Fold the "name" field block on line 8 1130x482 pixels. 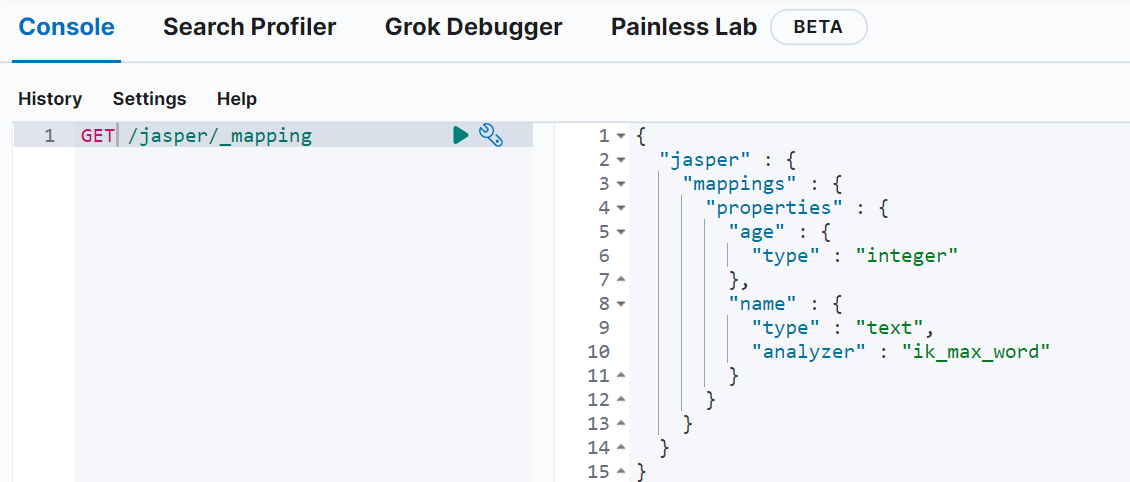click(621, 304)
